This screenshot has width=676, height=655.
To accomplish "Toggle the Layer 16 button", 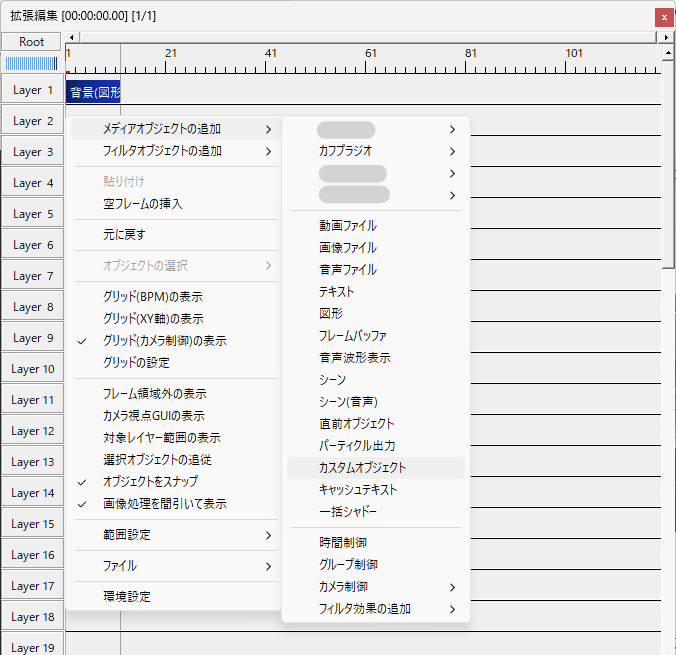I will point(33,555).
